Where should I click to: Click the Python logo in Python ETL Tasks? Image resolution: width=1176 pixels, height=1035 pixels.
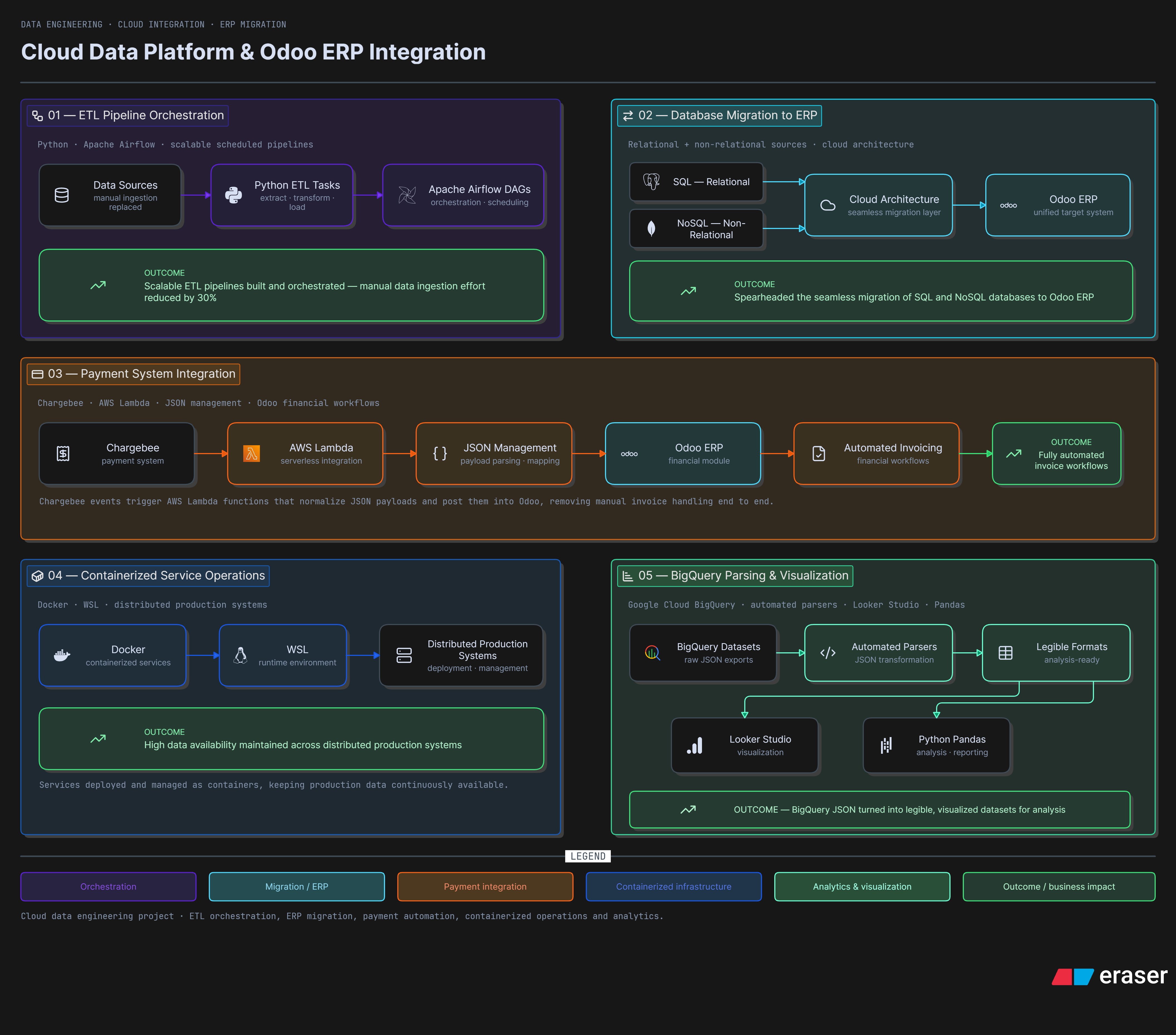tap(234, 196)
